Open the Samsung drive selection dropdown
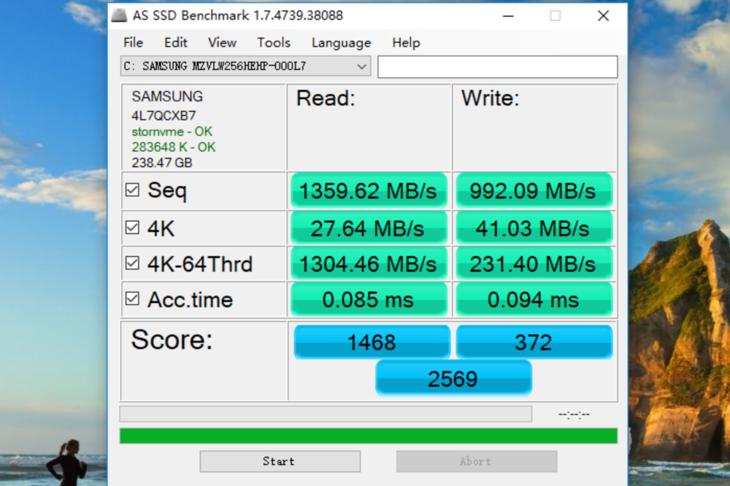Image resolution: width=730 pixels, height=486 pixels. pos(361,66)
